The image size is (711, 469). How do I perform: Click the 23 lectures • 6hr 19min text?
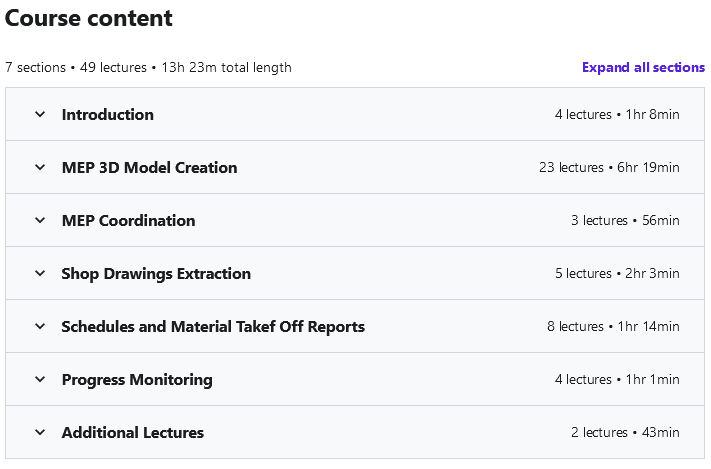[609, 167]
